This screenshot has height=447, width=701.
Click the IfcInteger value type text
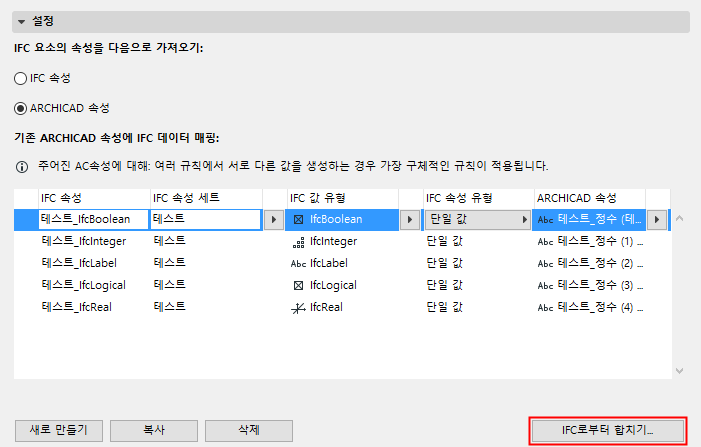(334, 242)
